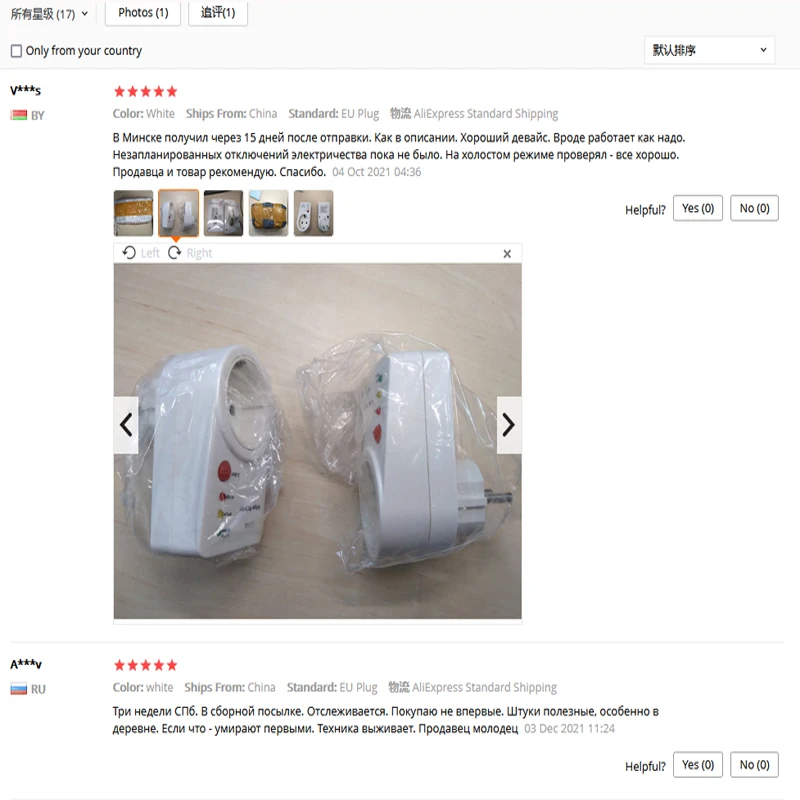Viewport: 800px width, 800px height.
Task: Go to the previous review photo
Action: (x=126, y=424)
